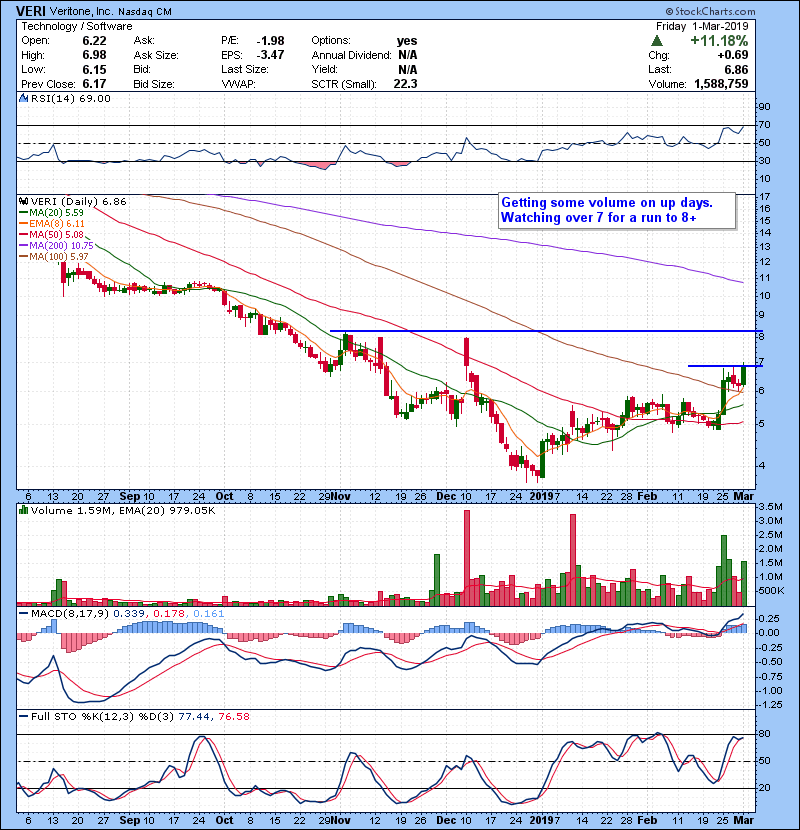
Task: Click the RSI line-chart icon beside RSI(14)
Action: click(x=23, y=98)
